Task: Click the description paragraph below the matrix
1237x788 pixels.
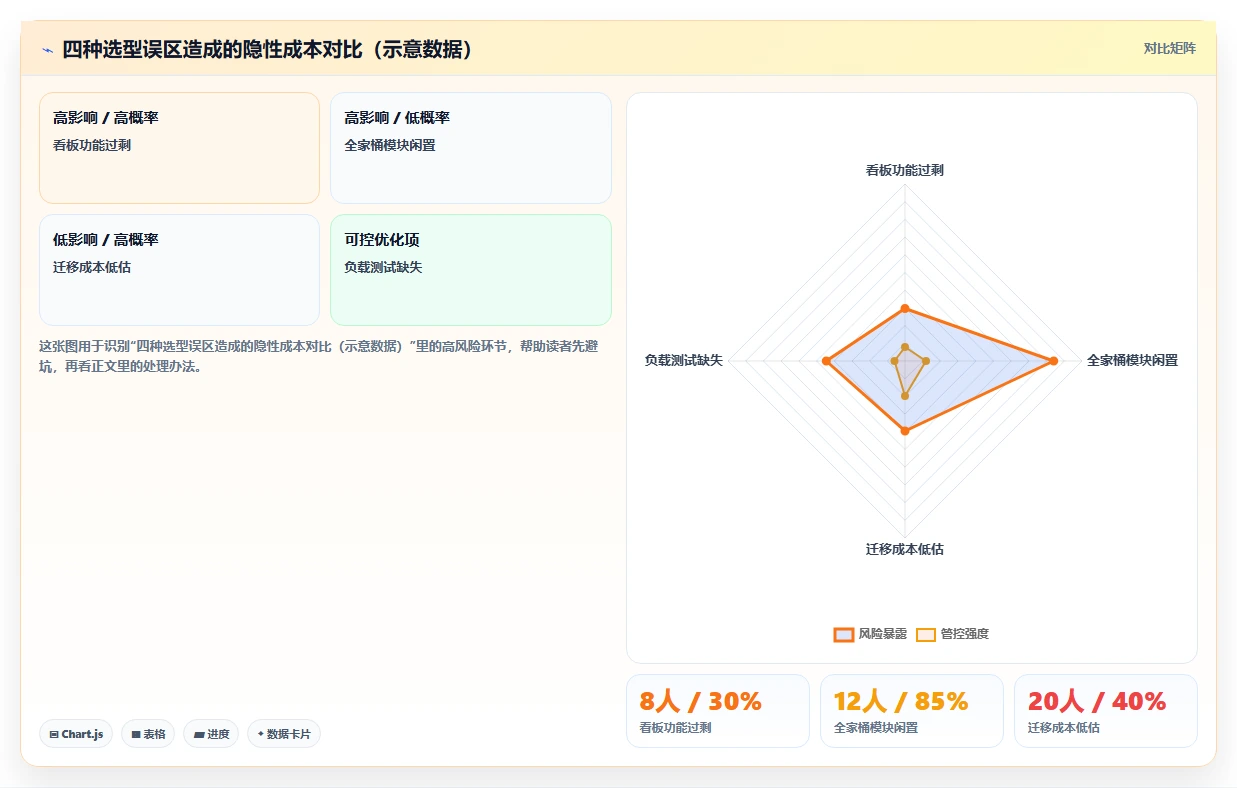Action: tap(319, 356)
